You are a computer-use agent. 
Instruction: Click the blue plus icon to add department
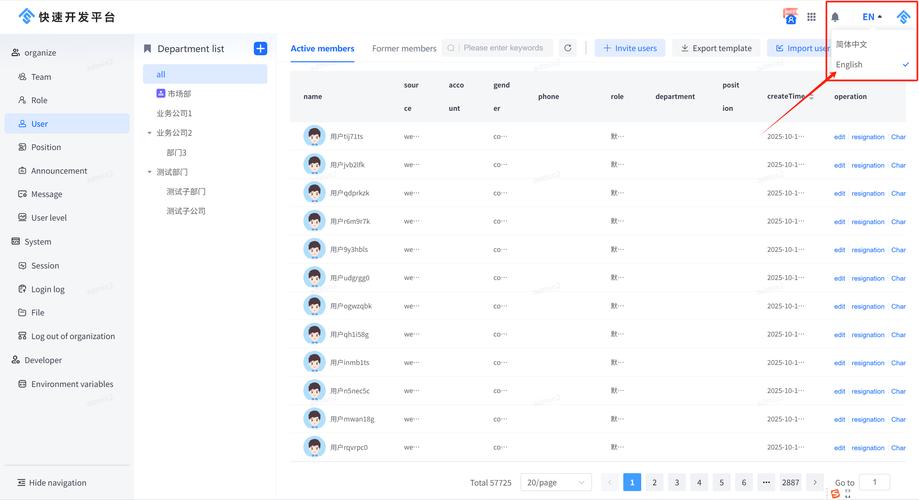click(x=260, y=48)
